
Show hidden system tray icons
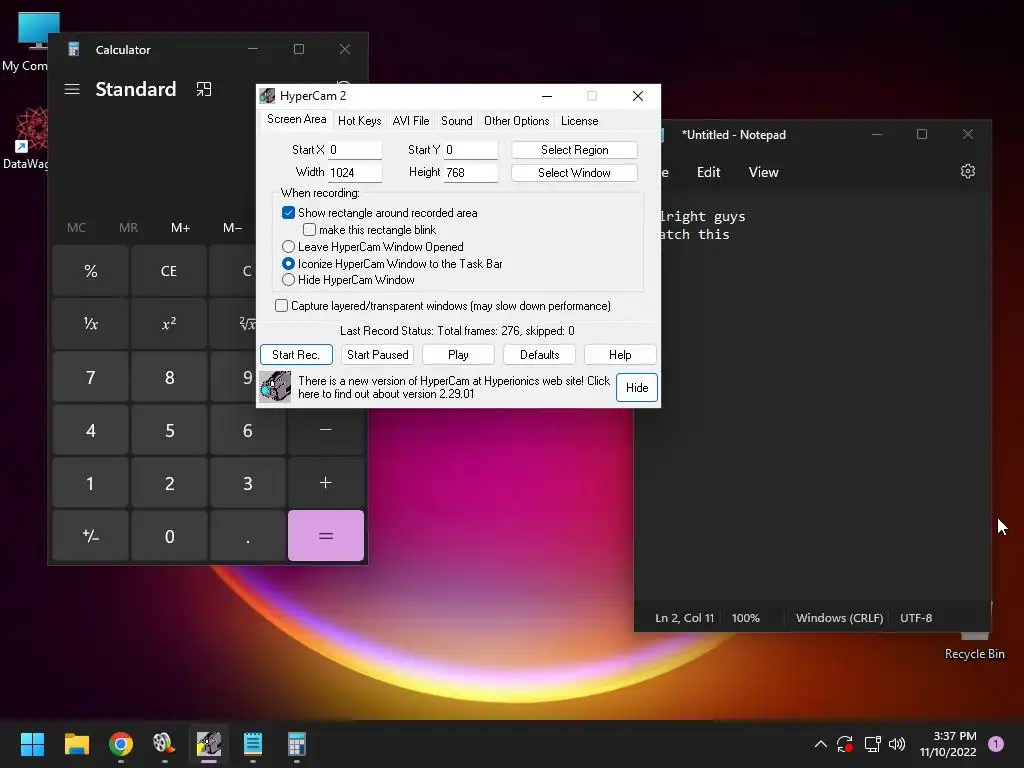pos(821,744)
